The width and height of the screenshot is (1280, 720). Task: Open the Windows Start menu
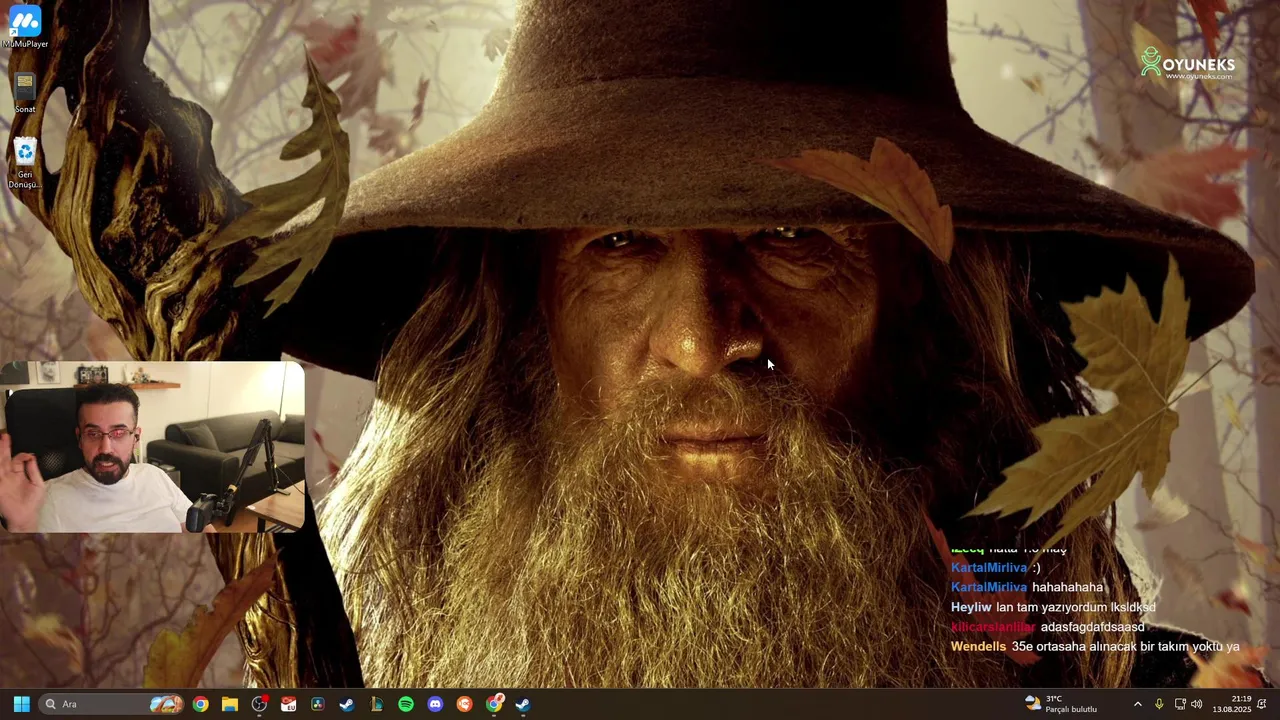[x=21, y=704]
